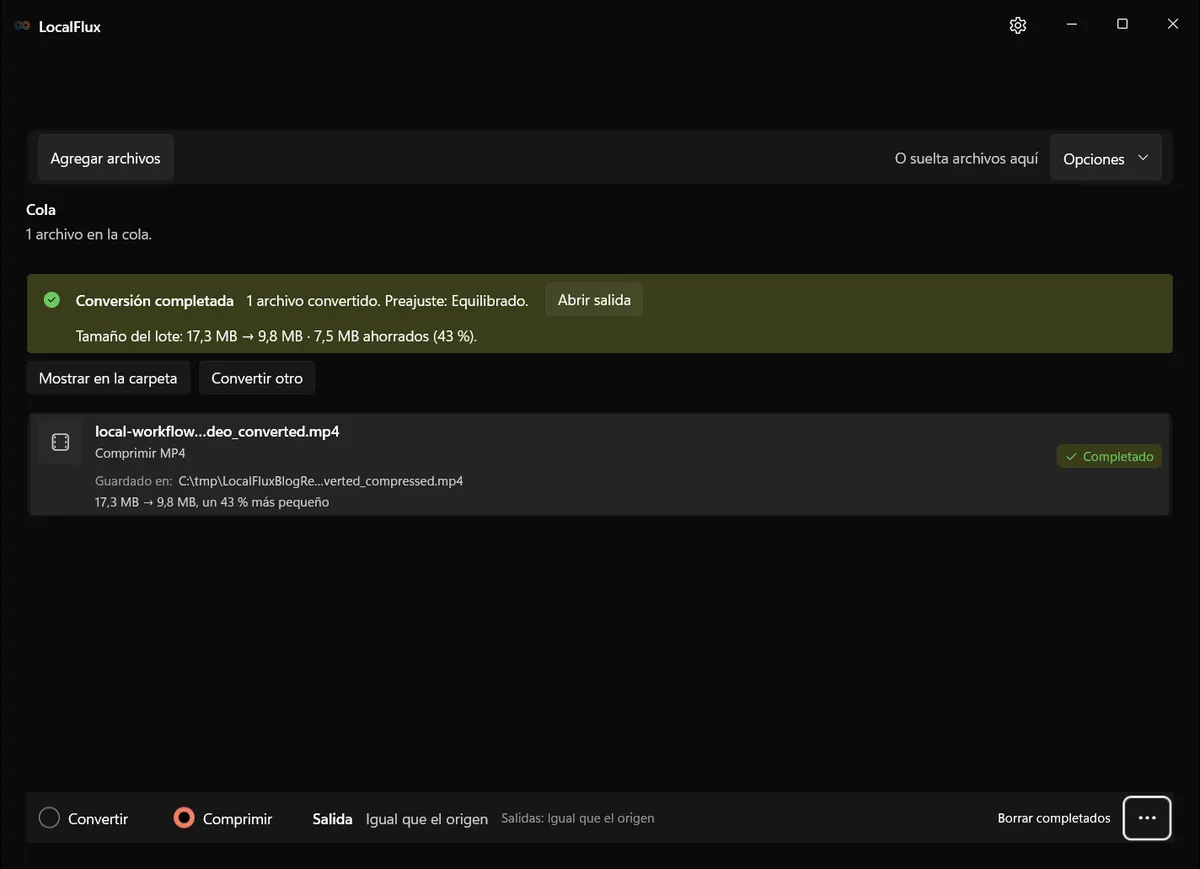Click the chevron arrow beside Opciones

point(1143,158)
